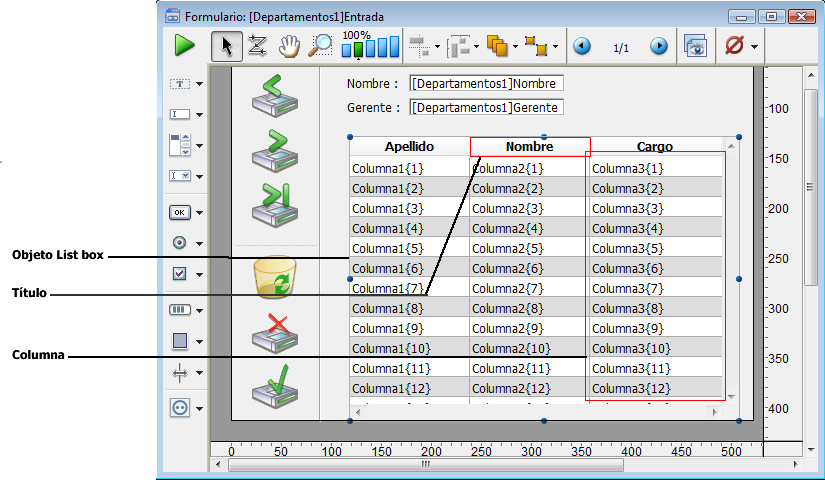The width and height of the screenshot is (825, 480).
Task: Run the form with green play button
Action: pyautogui.click(x=184, y=46)
